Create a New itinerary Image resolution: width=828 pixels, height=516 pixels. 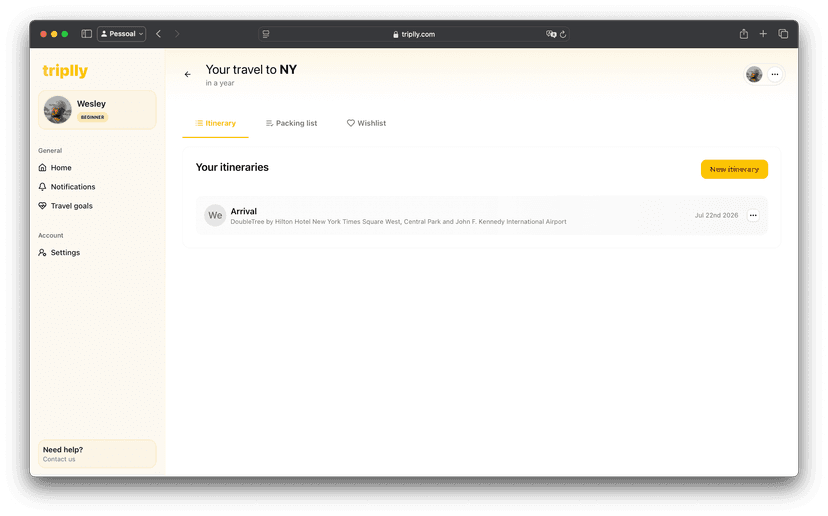(x=734, y=169)
